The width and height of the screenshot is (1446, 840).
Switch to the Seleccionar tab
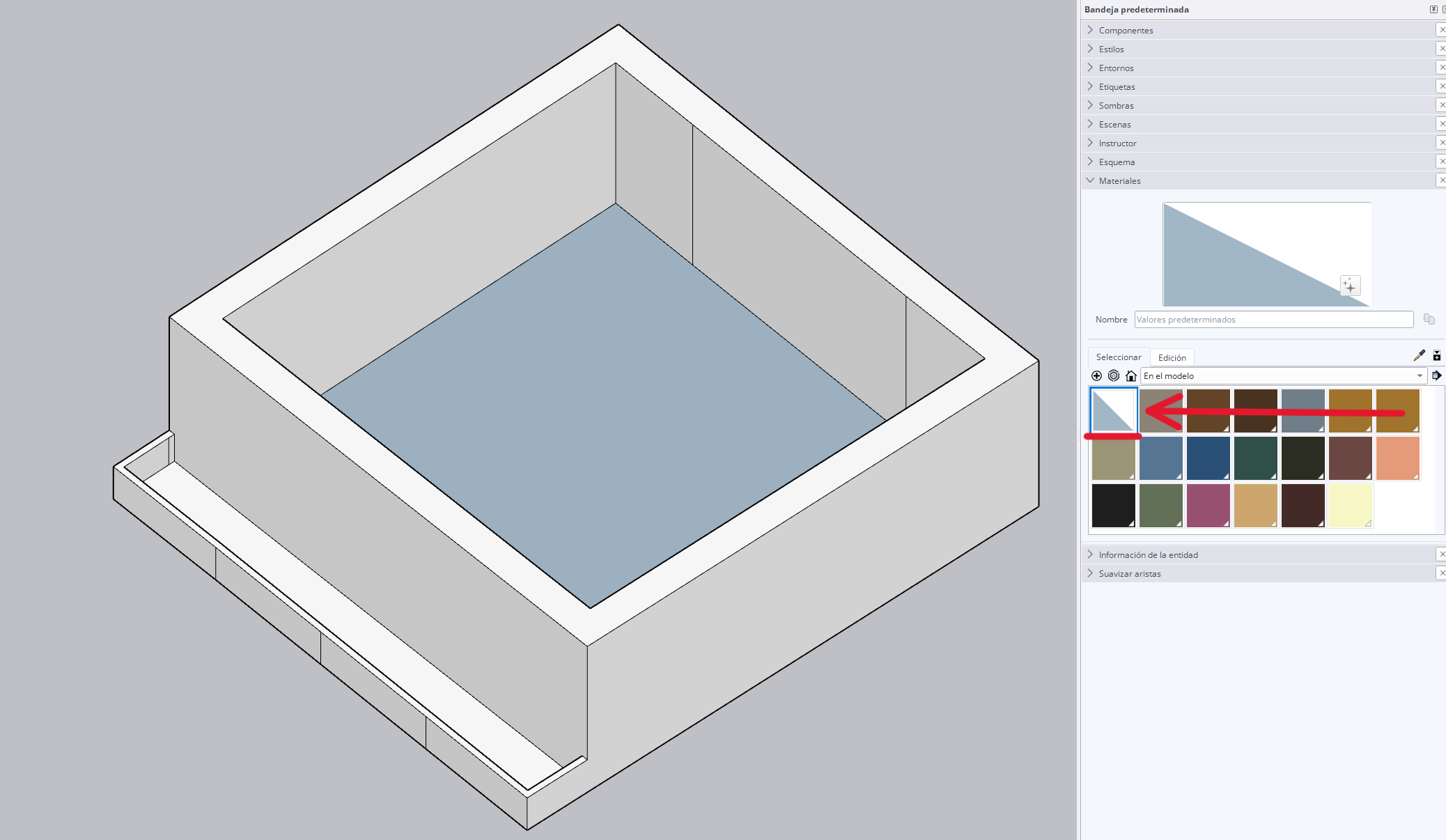(x=1119, y=357)
